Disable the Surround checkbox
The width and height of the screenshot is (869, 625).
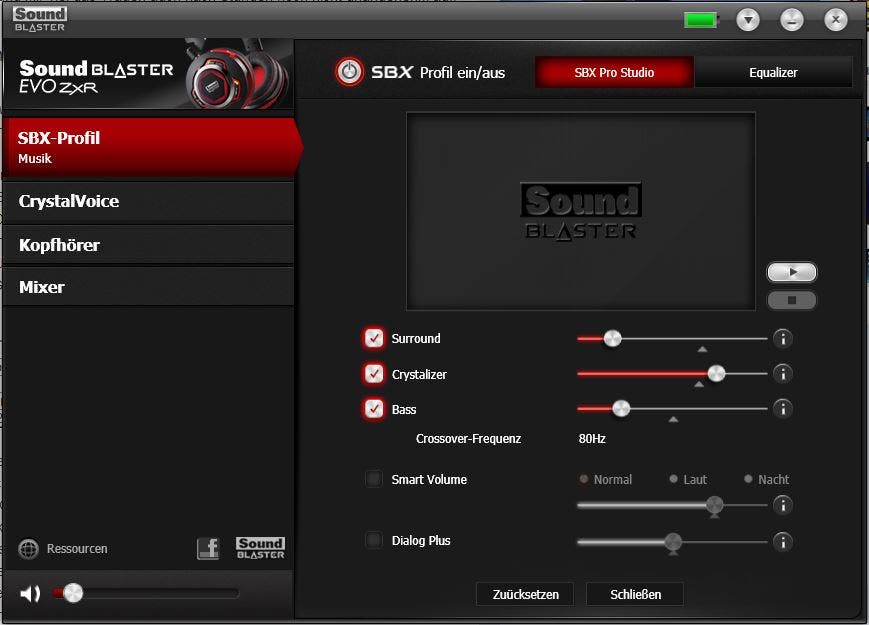tap(374, 338)
